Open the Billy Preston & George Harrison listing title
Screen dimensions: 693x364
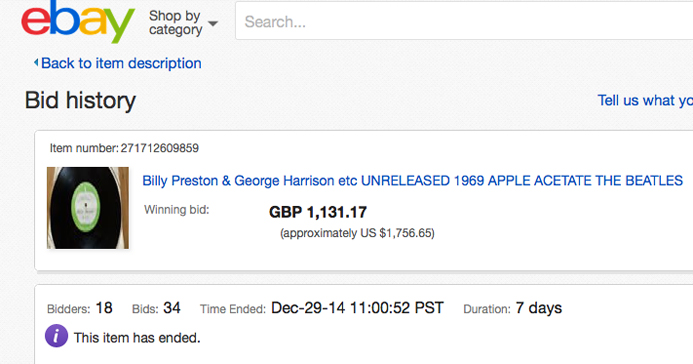click(412, 180)
